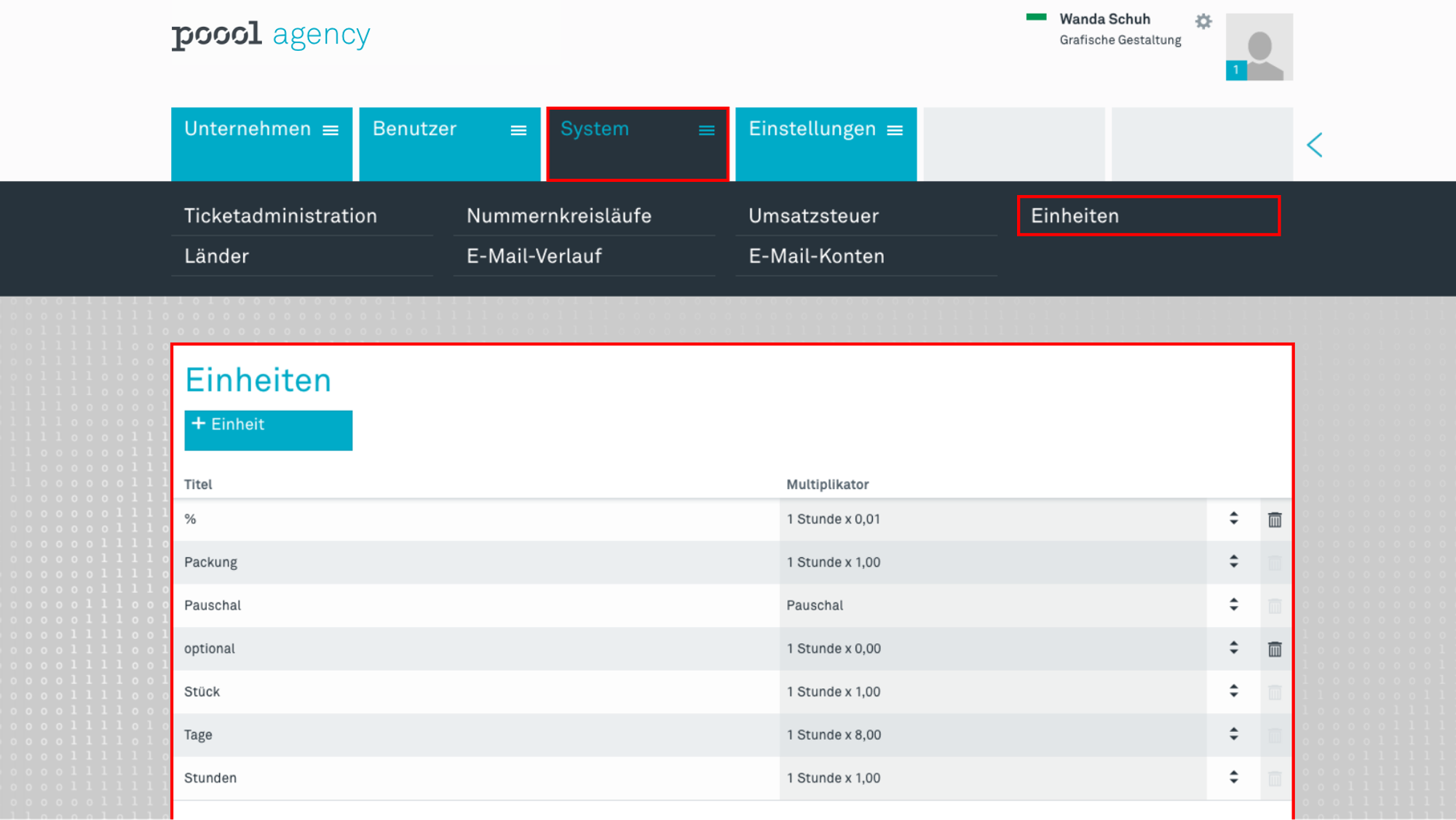The width and height of the screenshot is (1456, 820).
Task: Open Ticketadministration submenu item
Action: click(x=302, y=216)
